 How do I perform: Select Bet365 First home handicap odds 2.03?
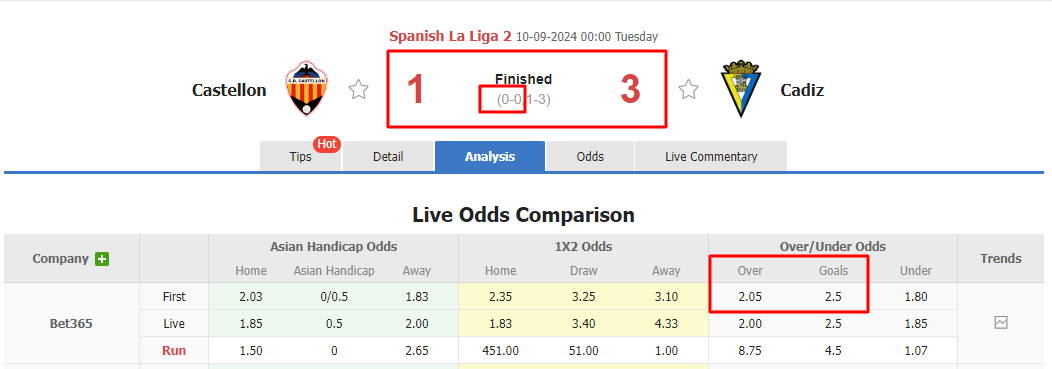coord(251,297)
